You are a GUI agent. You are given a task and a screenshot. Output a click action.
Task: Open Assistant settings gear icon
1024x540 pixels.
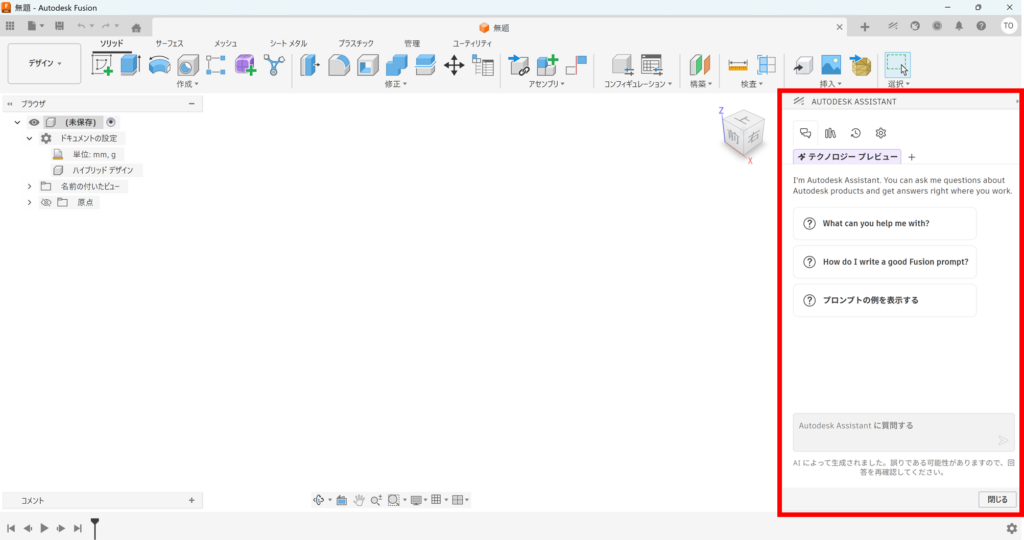pyautogui.click(x=881, y=133)
